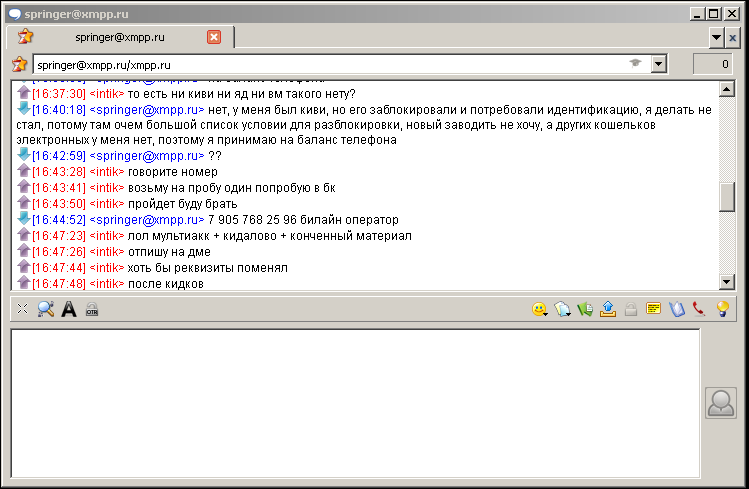The height and width of the screenshot is (489, 749).
Task: Click the red phone call icon
Action: tap(699, 309)
